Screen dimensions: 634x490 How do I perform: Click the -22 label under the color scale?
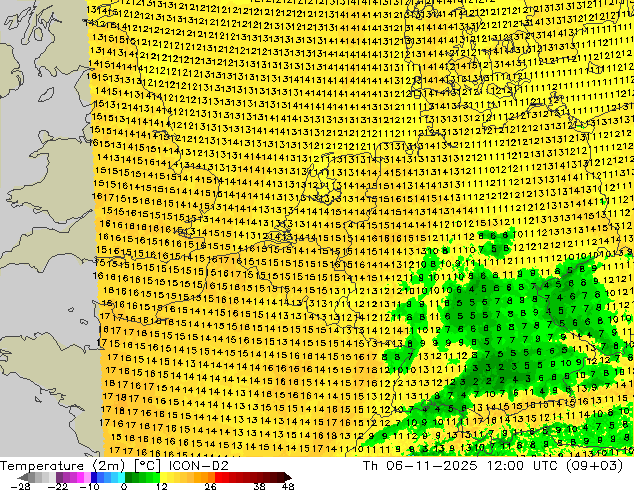click(58, 486)
